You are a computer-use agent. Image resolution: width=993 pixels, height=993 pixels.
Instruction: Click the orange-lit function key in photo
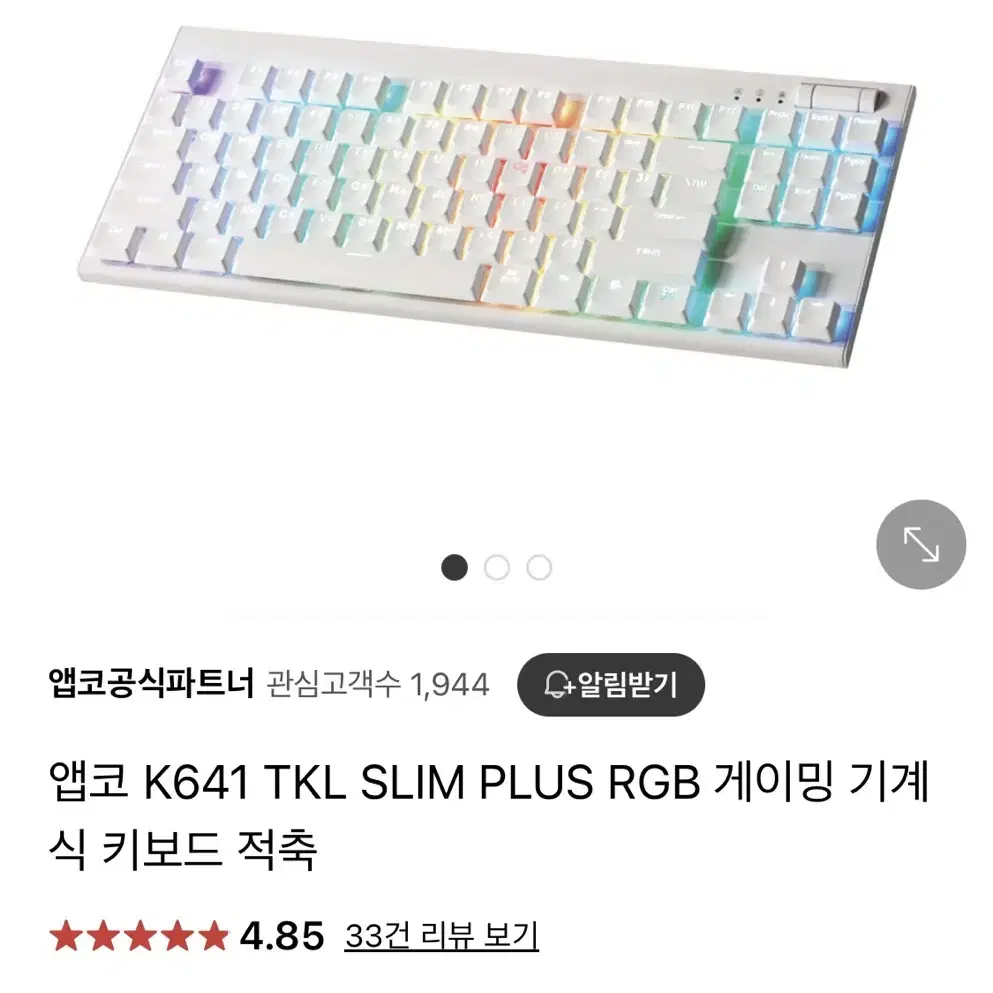567,109
